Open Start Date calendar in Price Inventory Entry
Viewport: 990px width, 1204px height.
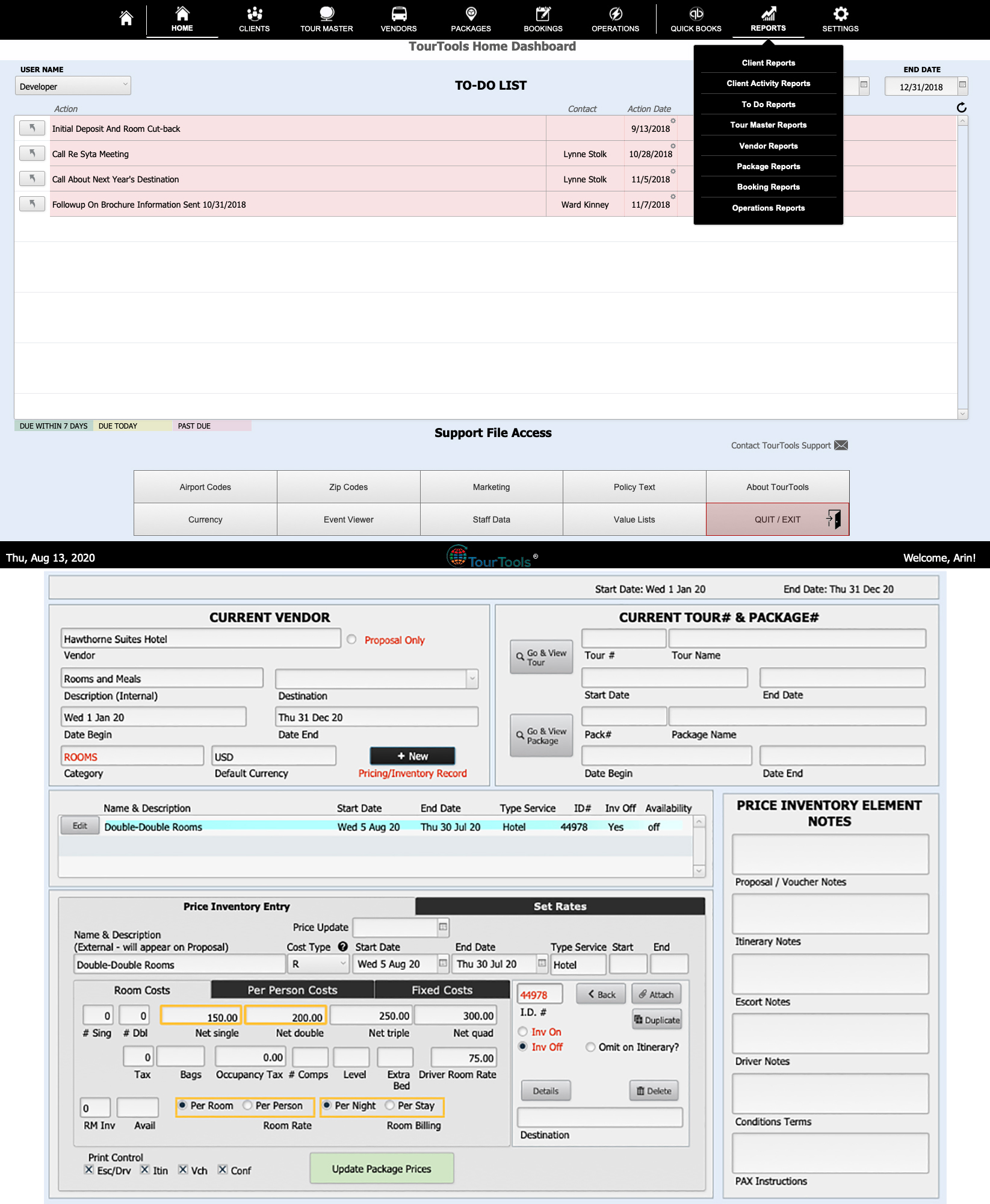click(x=443, y=963)
